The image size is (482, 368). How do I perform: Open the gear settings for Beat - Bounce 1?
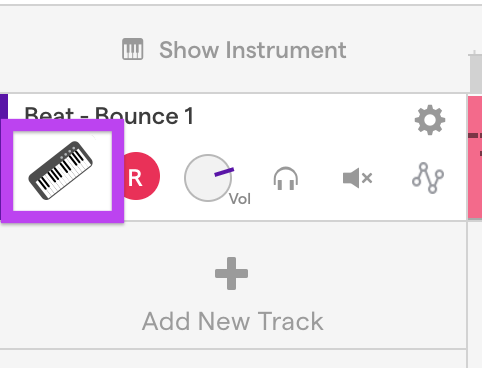430,120
